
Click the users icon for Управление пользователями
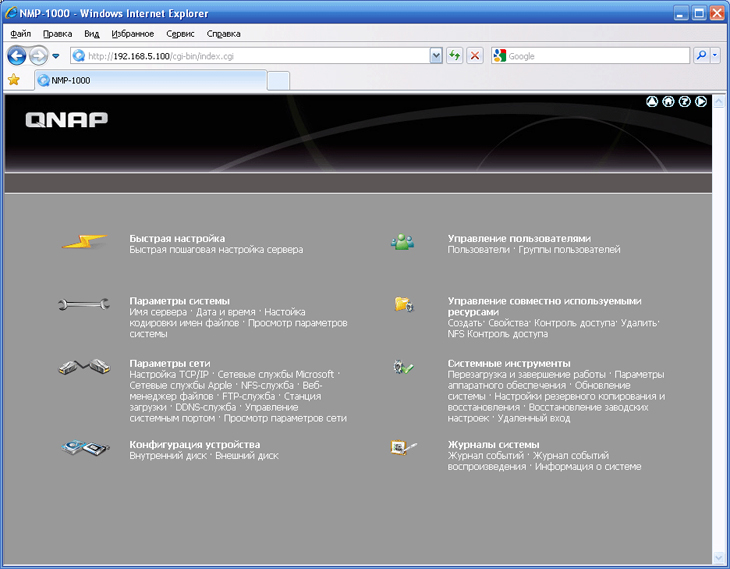pos(403,242)
